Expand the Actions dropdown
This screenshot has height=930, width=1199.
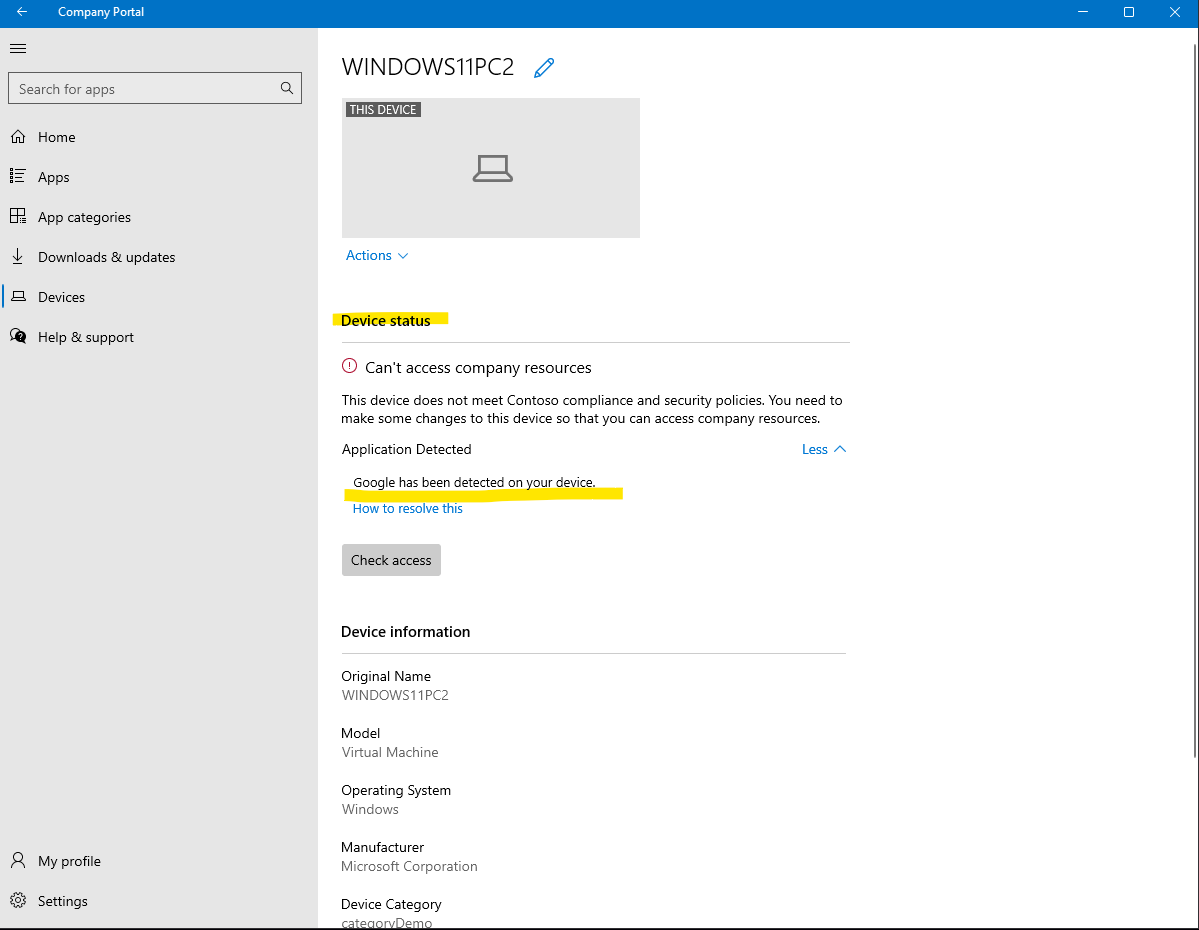click(377, 255)
